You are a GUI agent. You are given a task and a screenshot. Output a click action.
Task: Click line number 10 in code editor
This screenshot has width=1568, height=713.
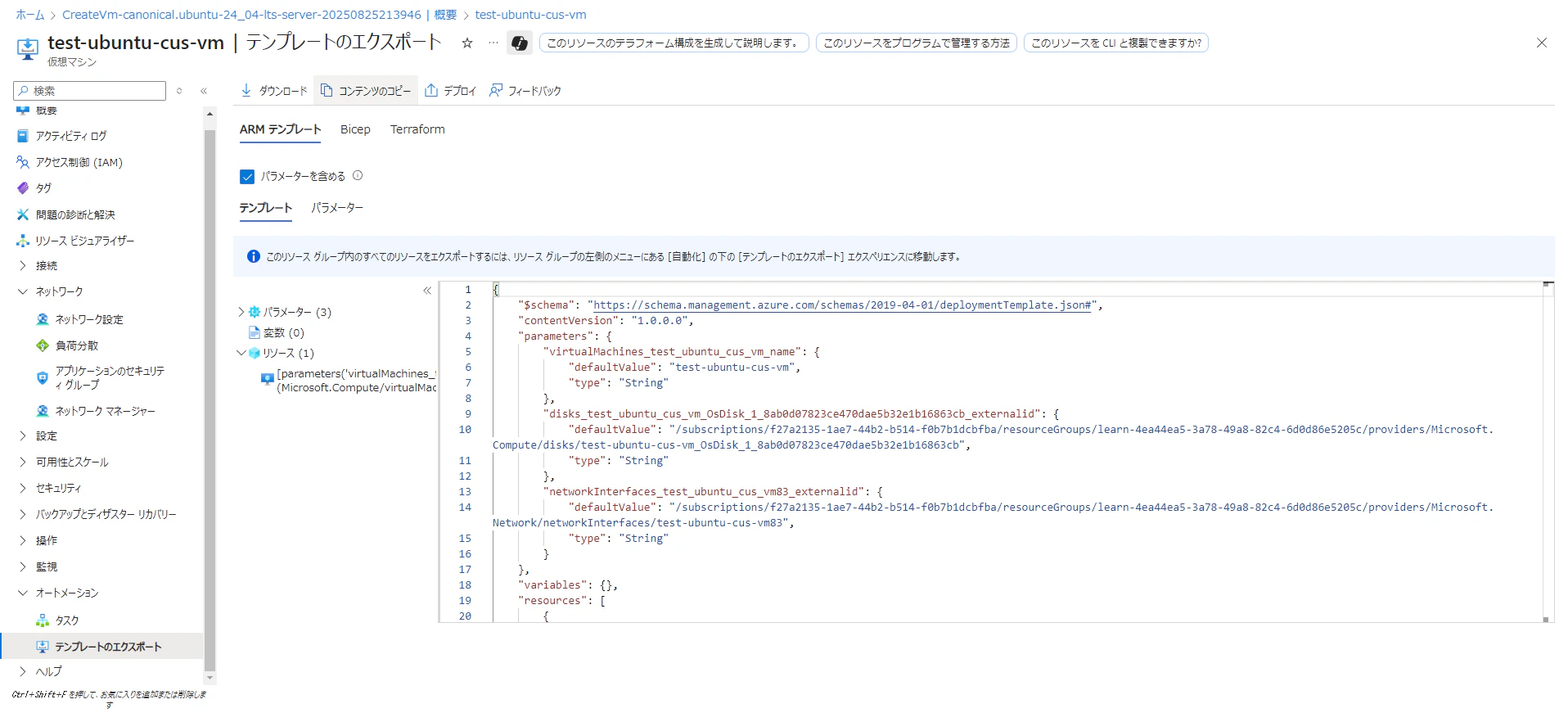point(465,430)
